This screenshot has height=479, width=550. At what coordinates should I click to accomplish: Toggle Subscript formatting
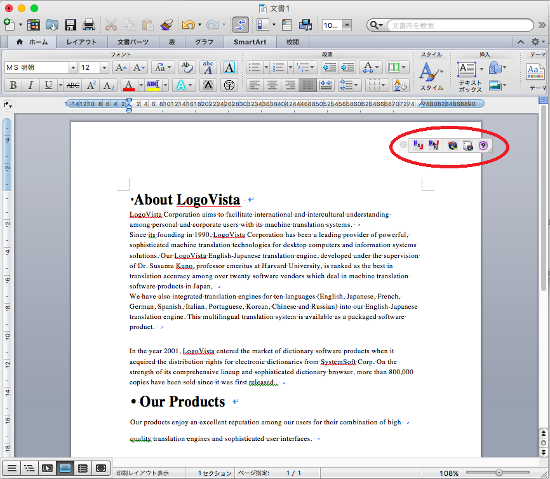[x=108, y=85]
